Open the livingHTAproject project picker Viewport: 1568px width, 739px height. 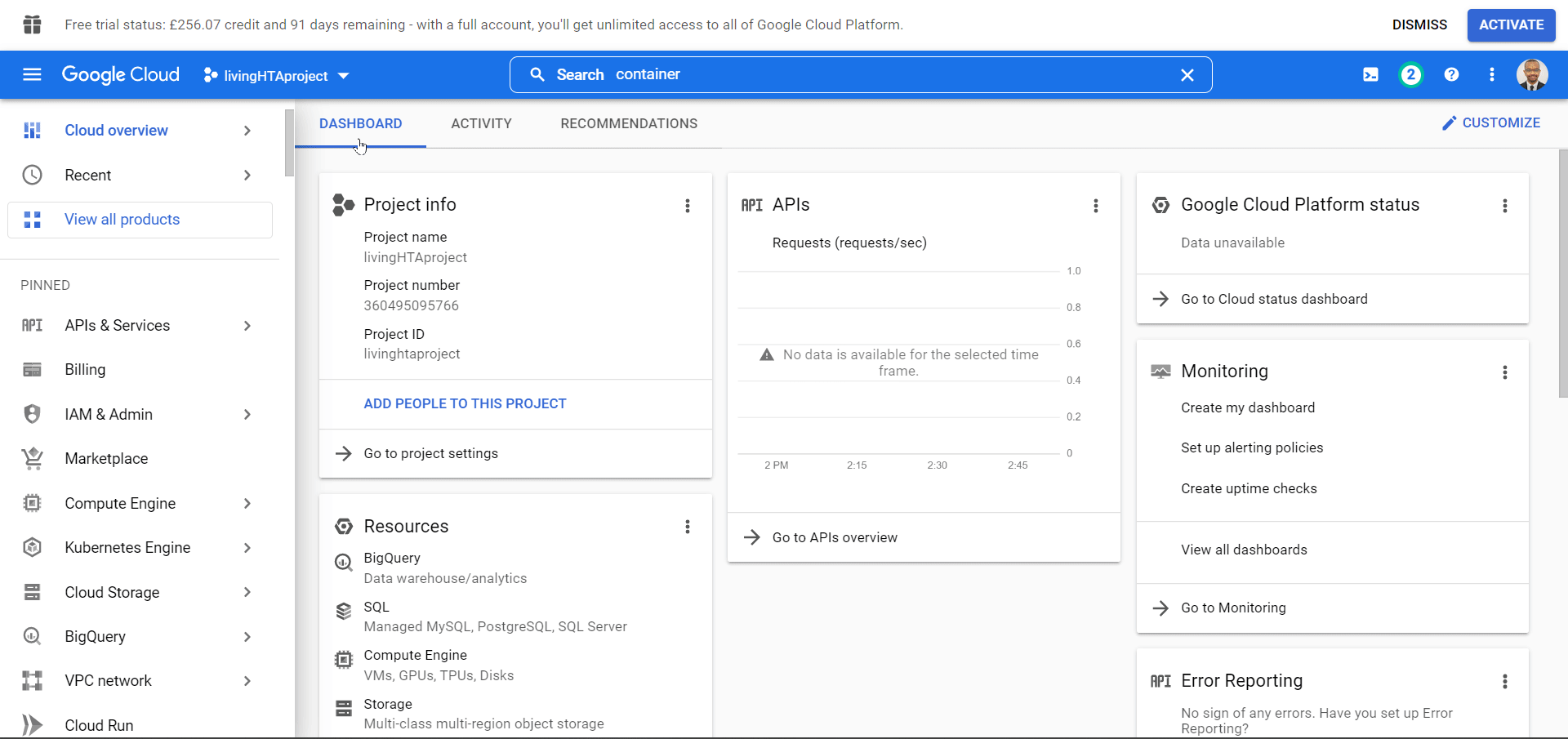click(275, 75)
